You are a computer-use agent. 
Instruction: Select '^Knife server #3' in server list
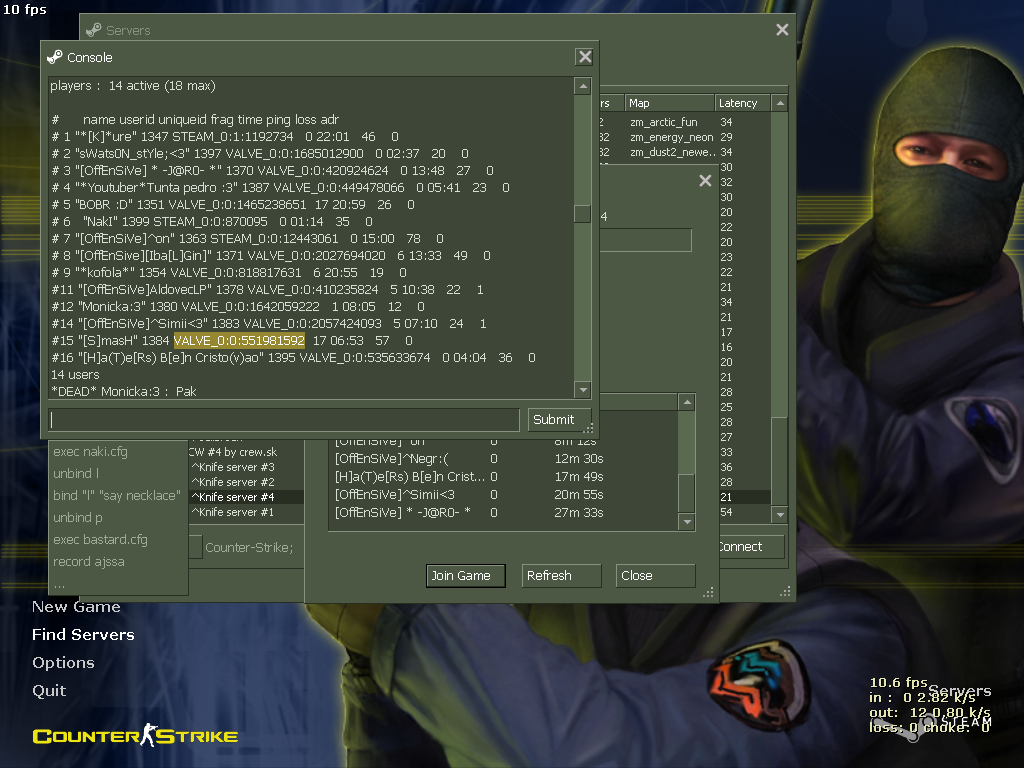pyautogui.click(x=246, y=467)
